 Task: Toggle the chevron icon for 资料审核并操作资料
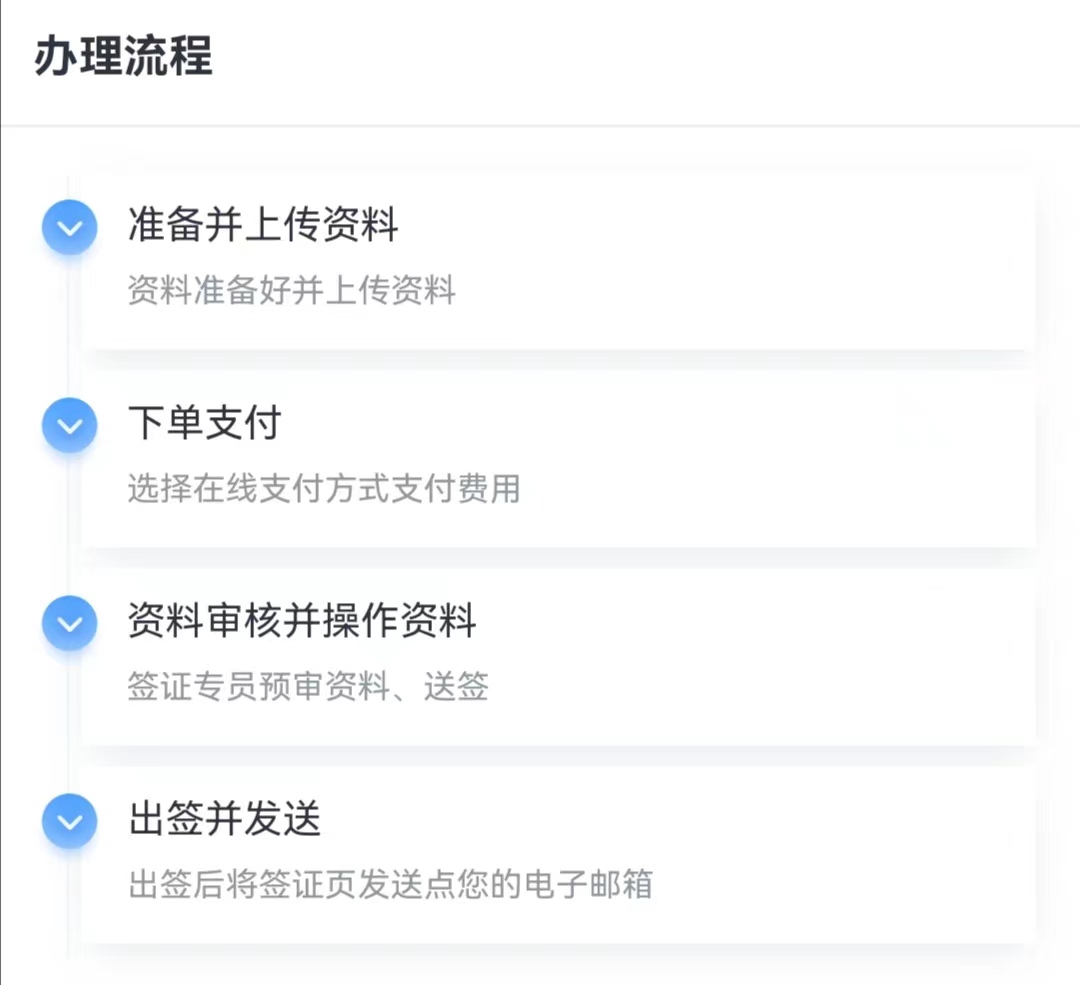[x=70, y=623]
